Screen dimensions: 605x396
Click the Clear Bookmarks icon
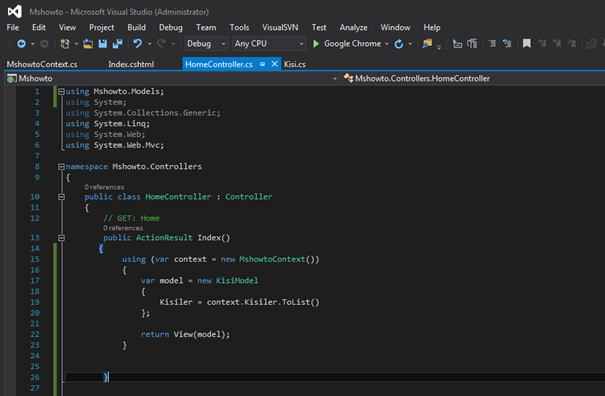[x=571, y=44]
